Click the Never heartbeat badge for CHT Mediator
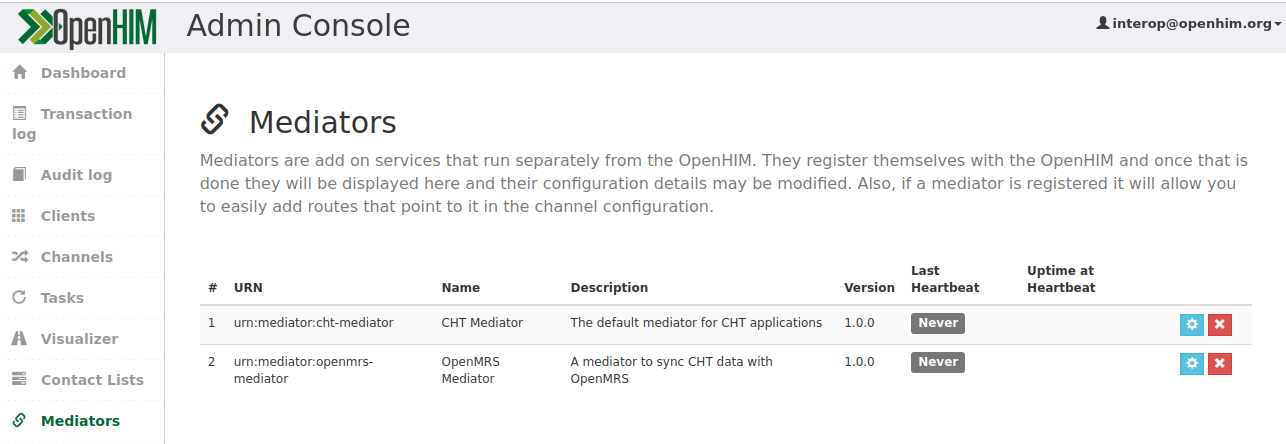 [x=938, y=323]
